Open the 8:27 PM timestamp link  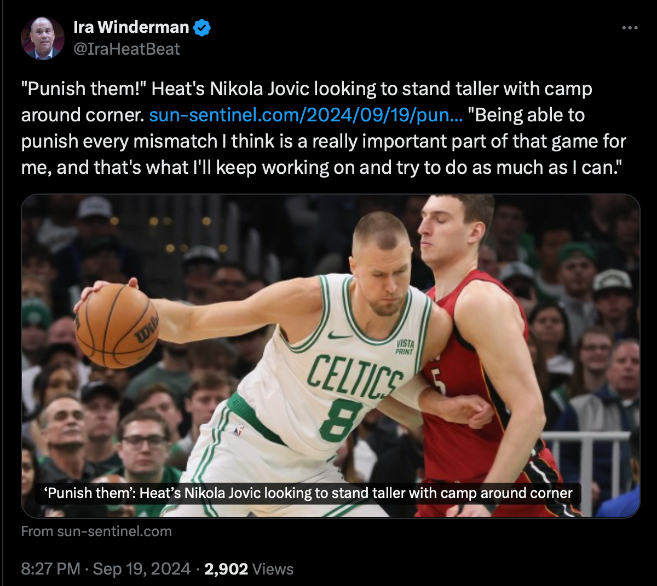(x=50, y=569)
